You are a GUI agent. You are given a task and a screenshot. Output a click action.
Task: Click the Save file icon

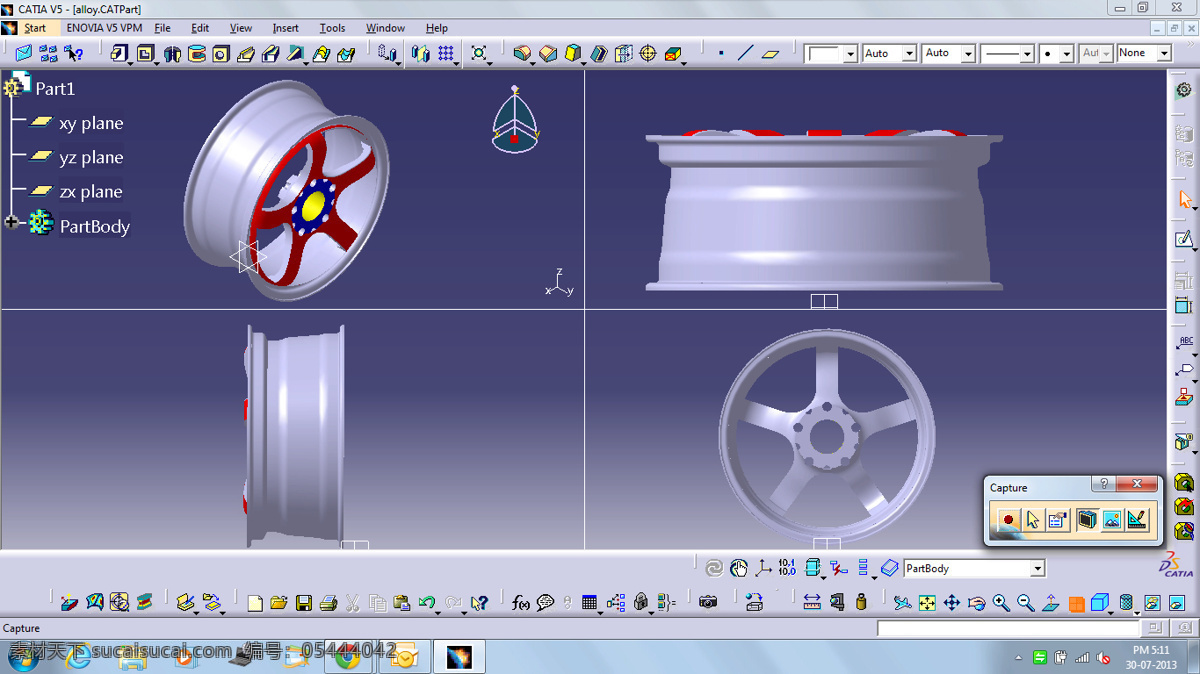click(303, 603)
